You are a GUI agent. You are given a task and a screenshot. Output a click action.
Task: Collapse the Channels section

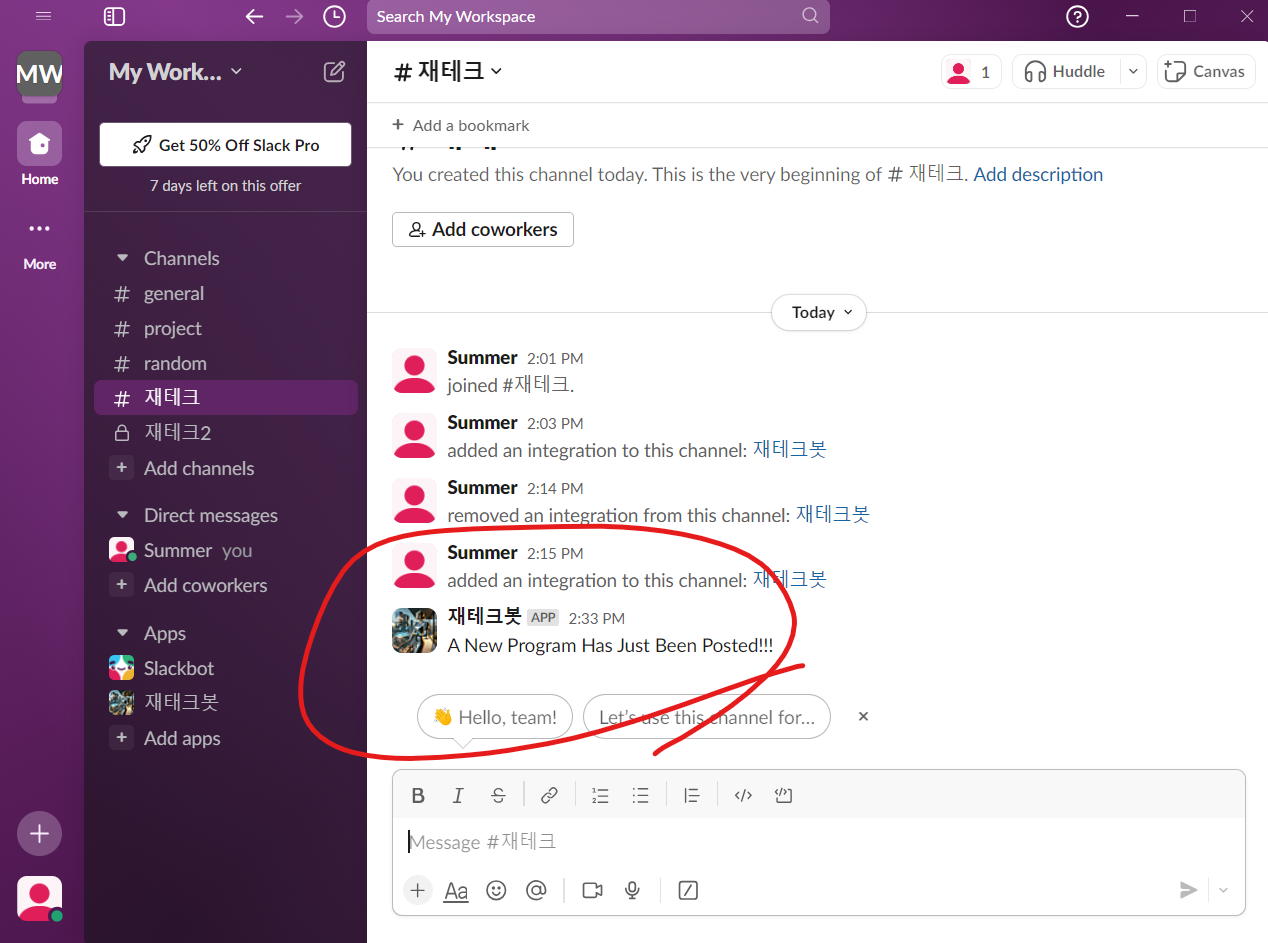123,258
